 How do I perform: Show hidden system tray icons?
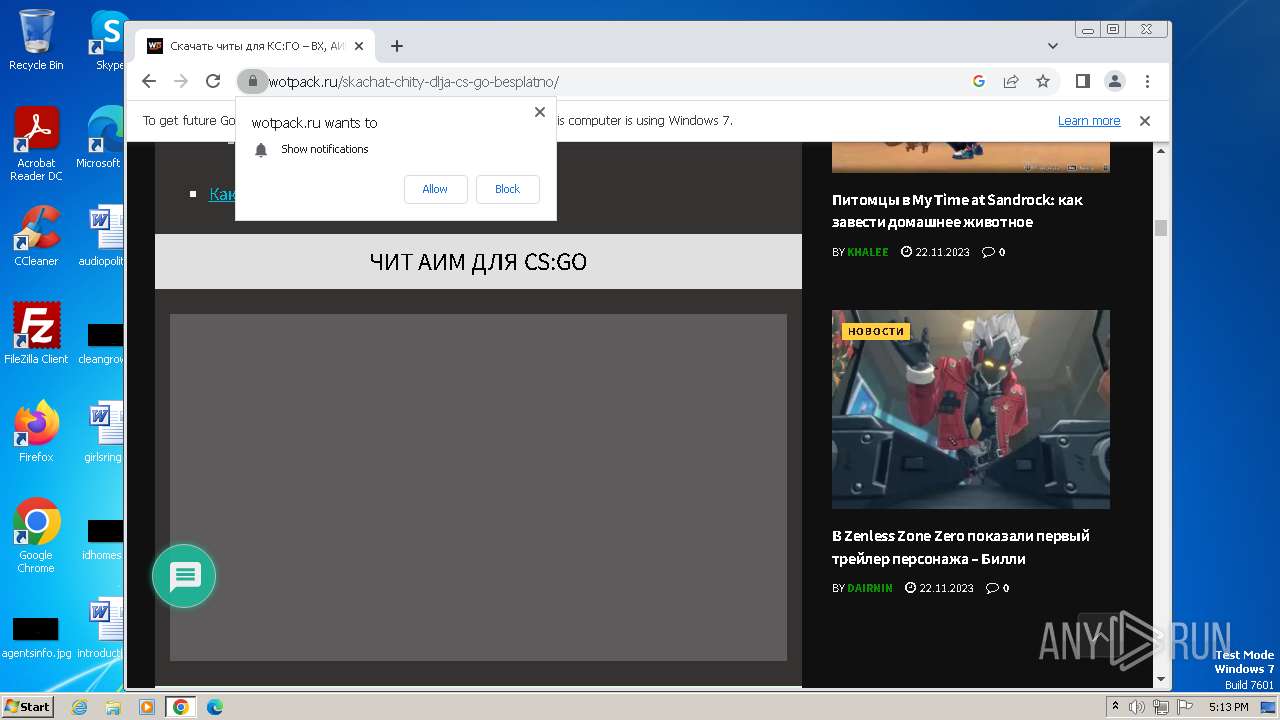(1115, 707)
